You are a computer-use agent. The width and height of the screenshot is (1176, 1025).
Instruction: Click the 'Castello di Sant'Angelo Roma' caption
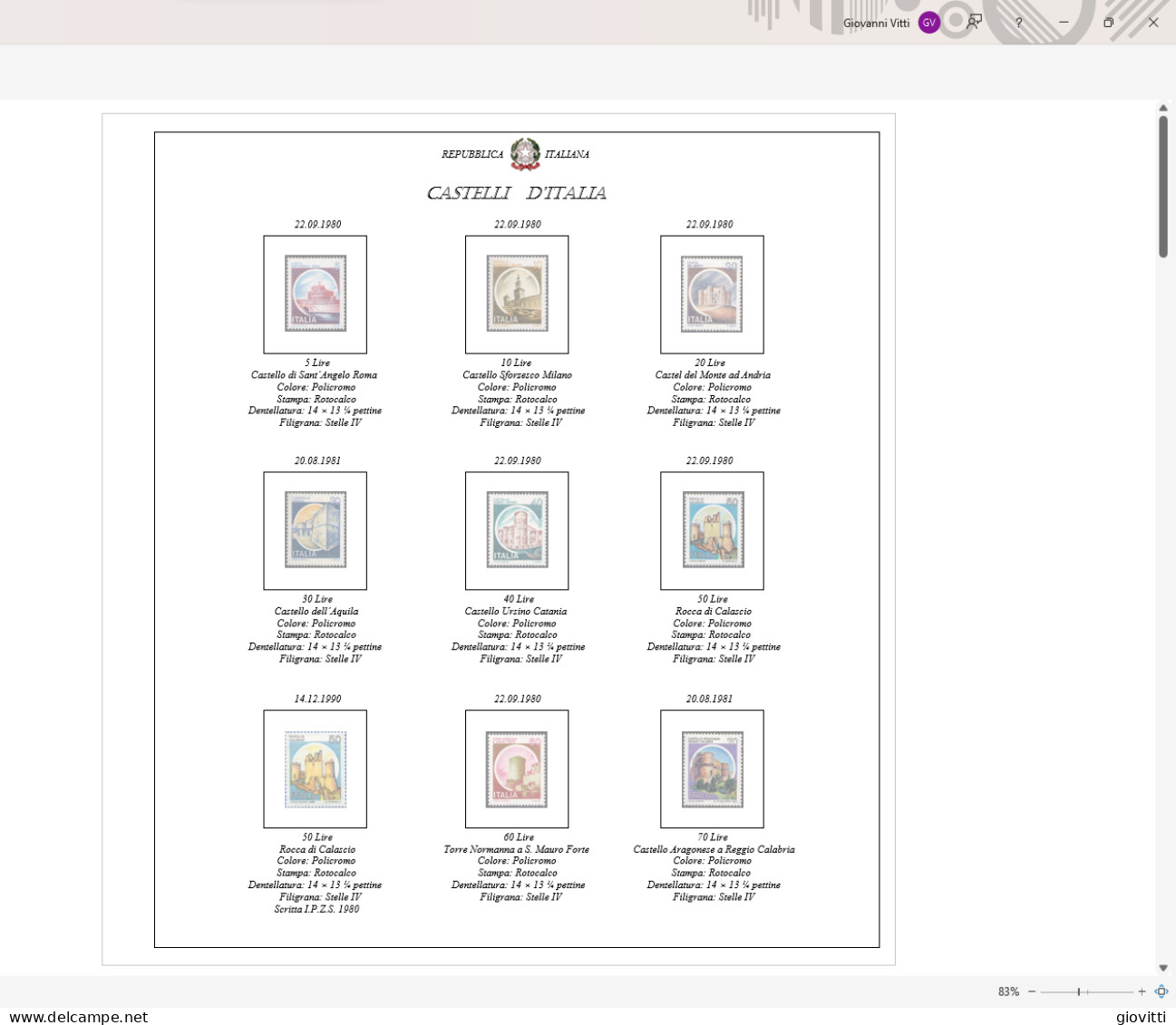[x=314, y=375]
